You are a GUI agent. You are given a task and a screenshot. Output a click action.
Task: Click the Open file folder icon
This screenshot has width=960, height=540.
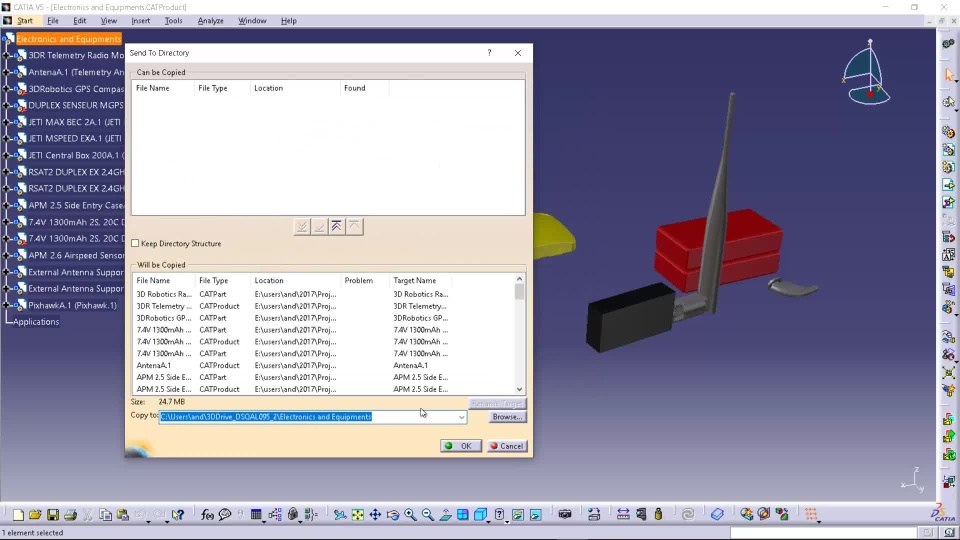point(35,515)
